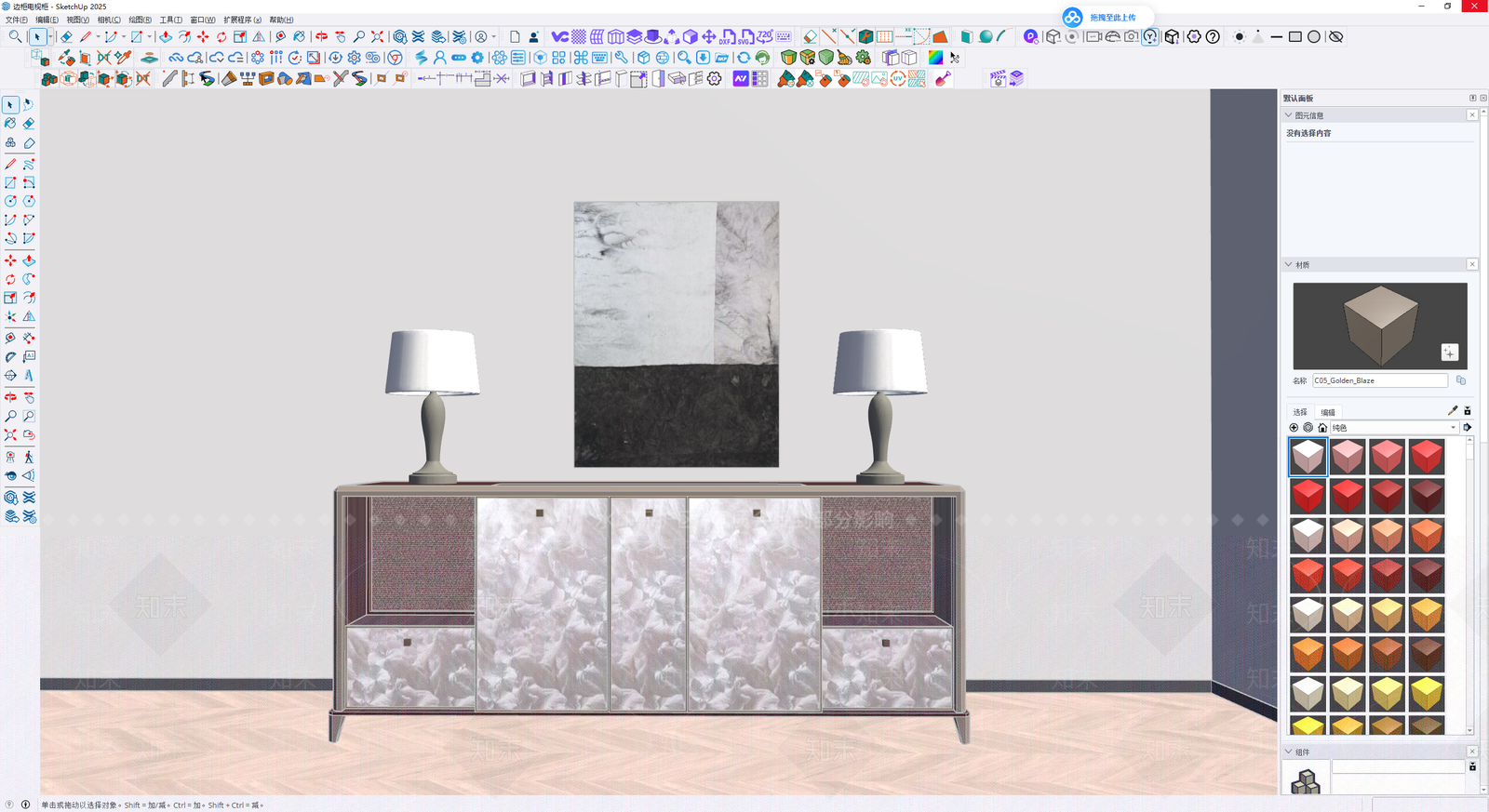
Task: Click the material preview cube thumbnail
Action: (1380, 326)
